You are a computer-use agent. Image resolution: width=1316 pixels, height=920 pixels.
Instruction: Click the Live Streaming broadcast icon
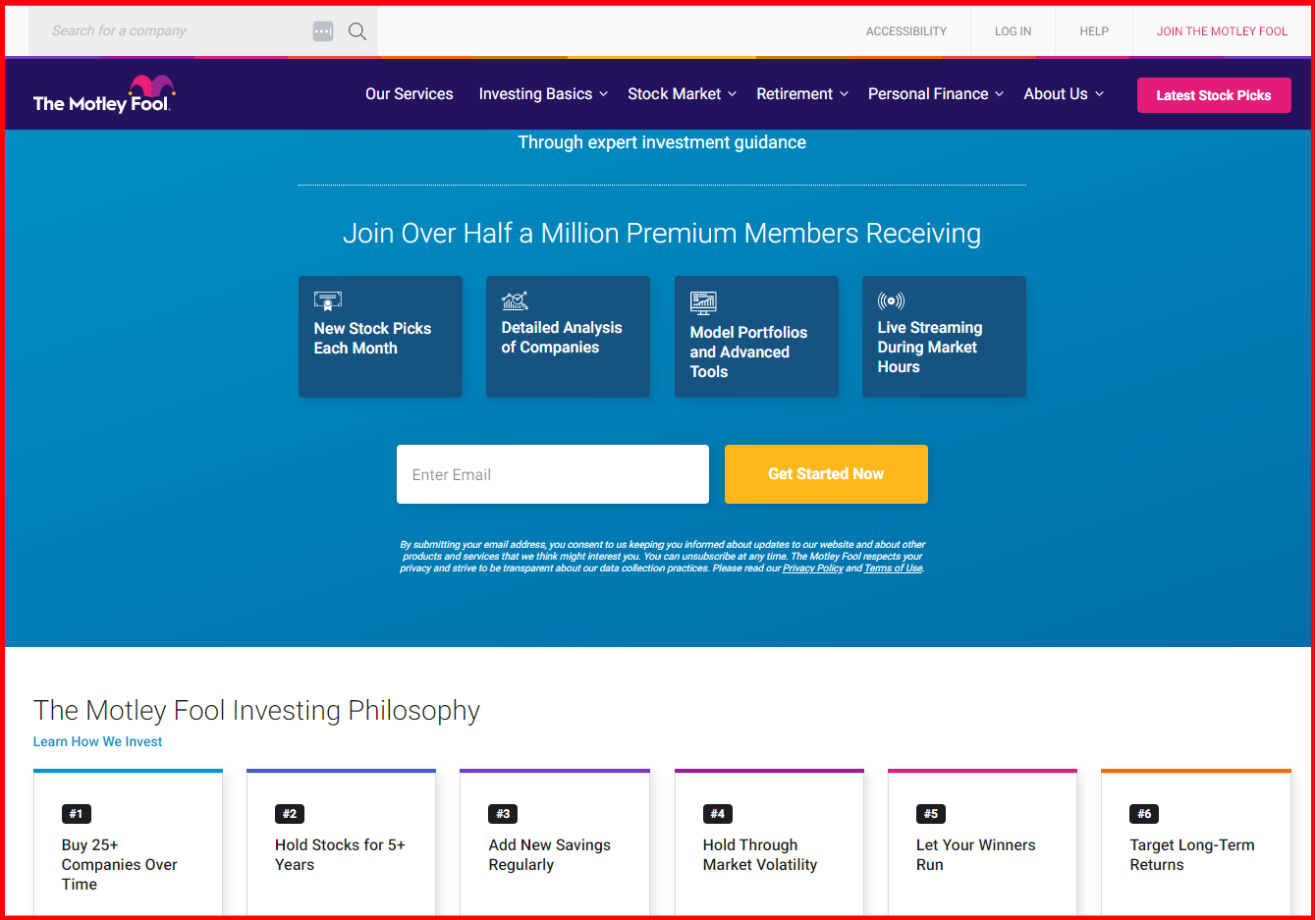[x=891, y=301]
